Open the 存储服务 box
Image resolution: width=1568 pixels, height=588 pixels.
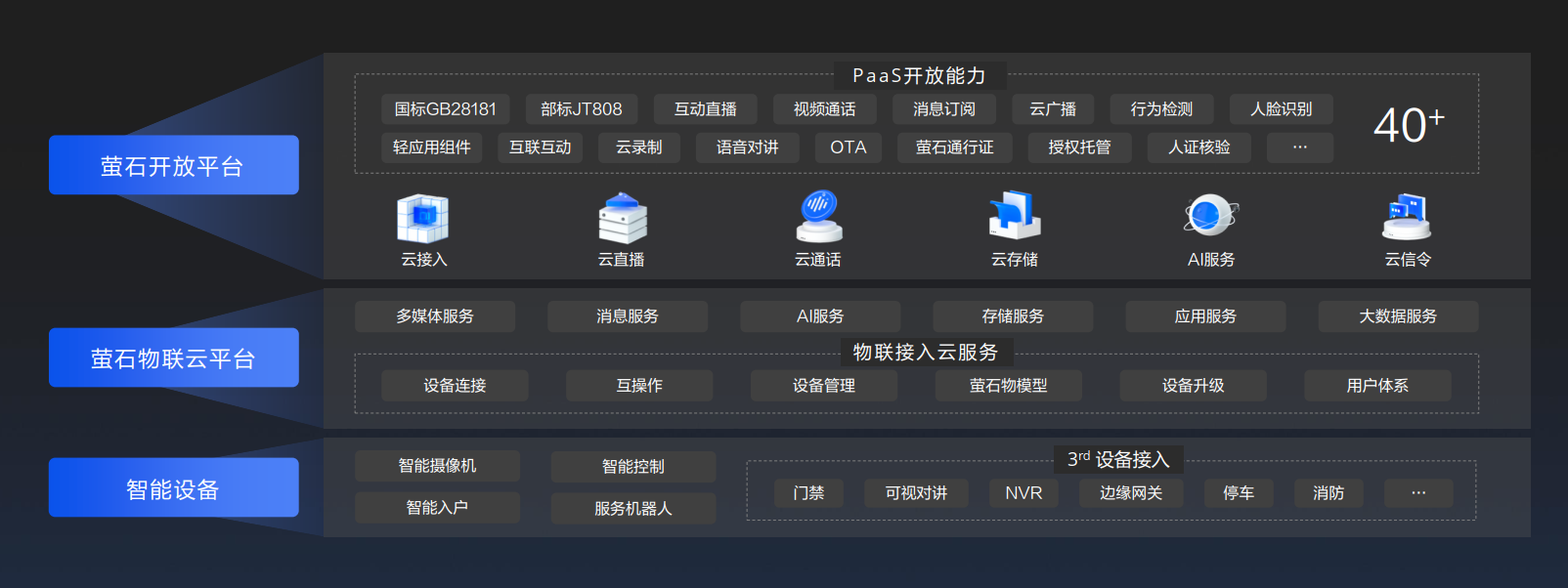click(1013, 316)
